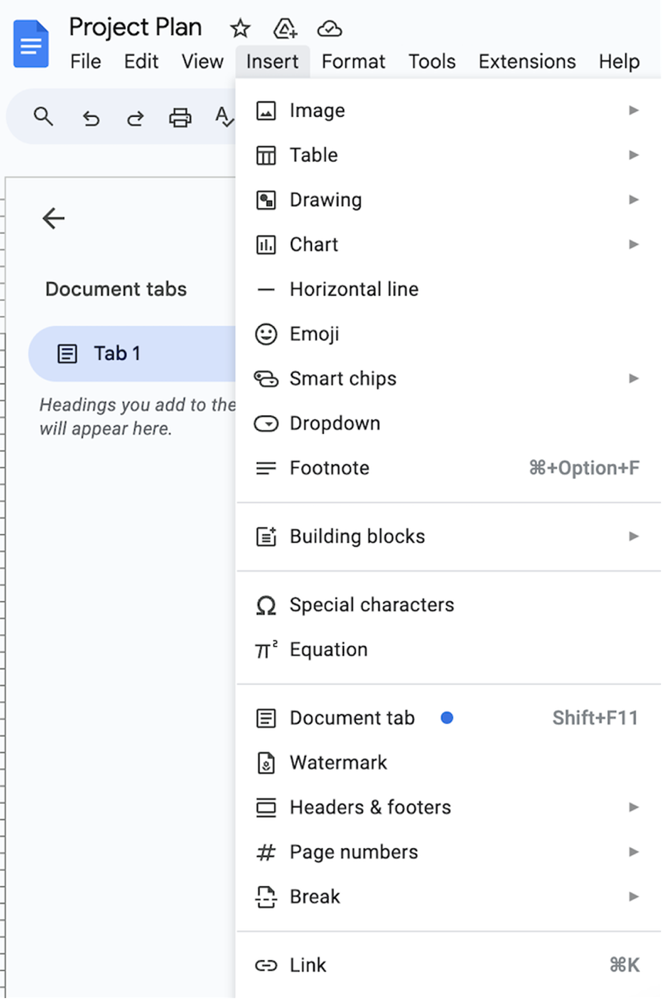Undo the last action
Image resolution: width=662 pixels, height=999 pixels.
click(x=91, y=118)
